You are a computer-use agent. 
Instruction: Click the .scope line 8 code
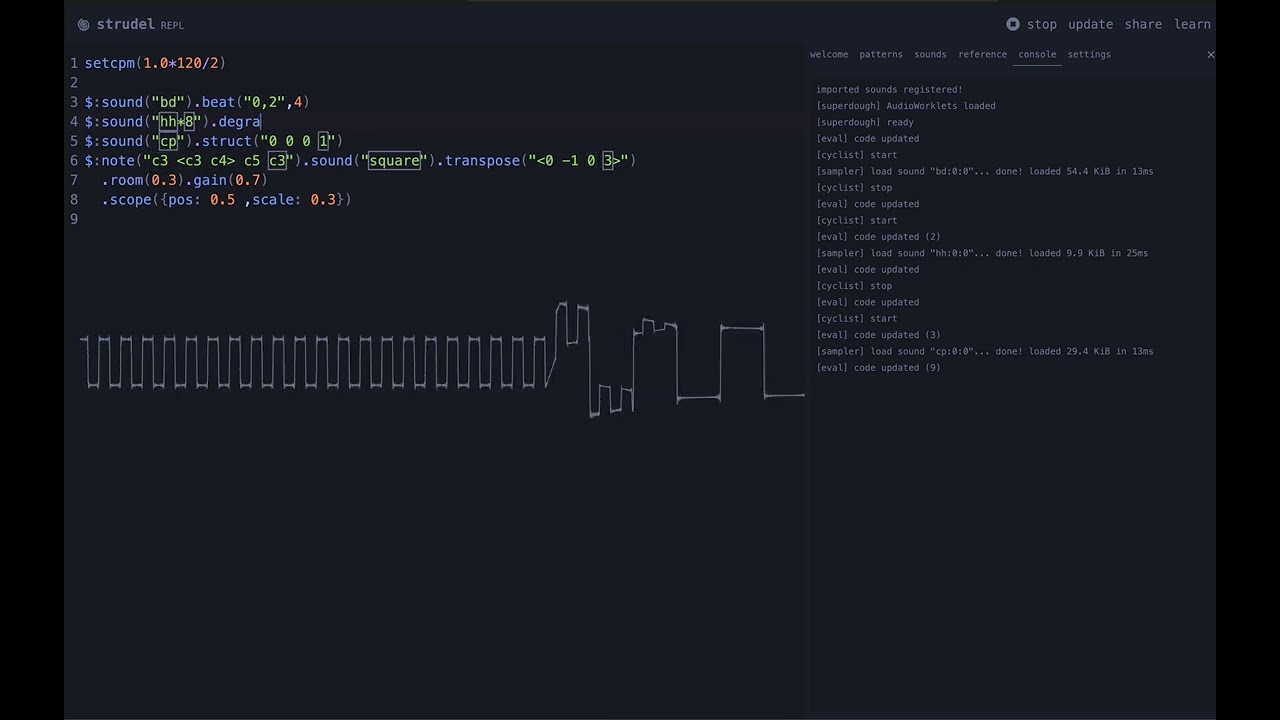click(226, 200)
